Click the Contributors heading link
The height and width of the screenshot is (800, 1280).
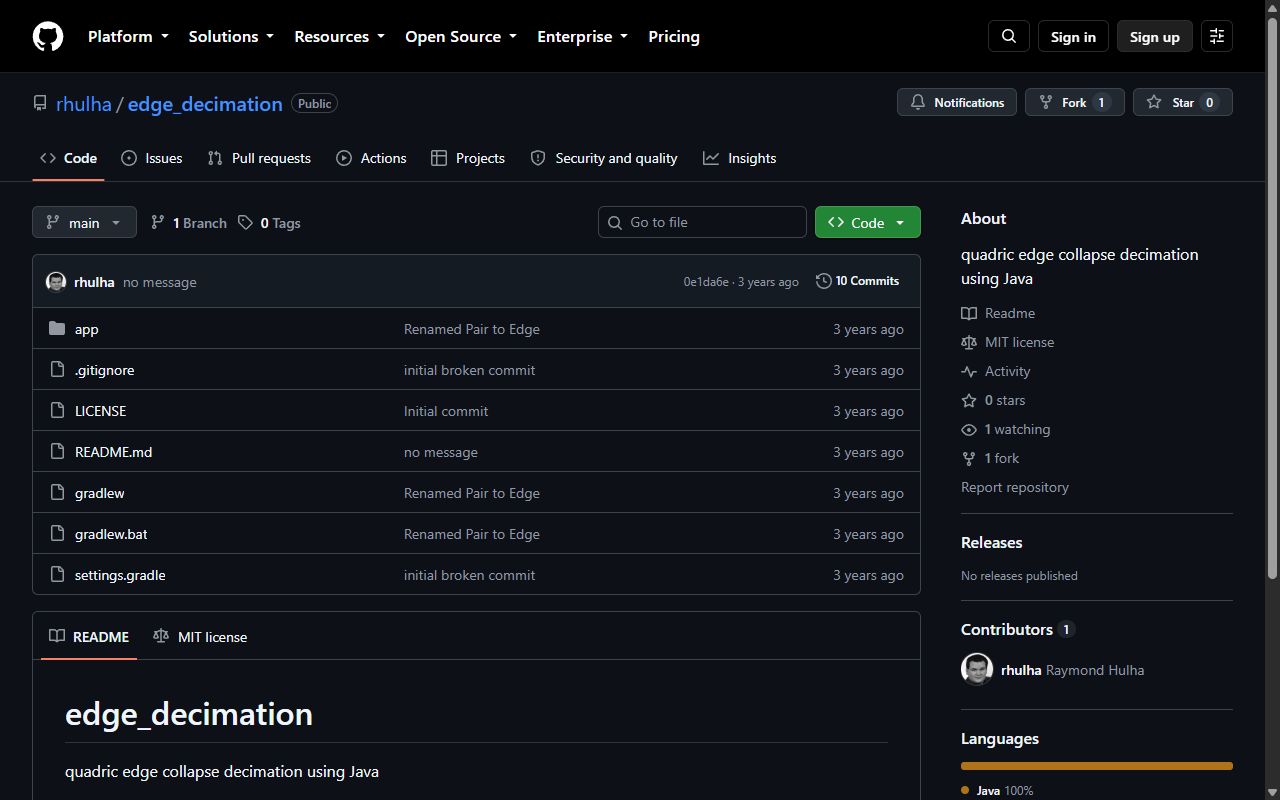pos(1017,629)
